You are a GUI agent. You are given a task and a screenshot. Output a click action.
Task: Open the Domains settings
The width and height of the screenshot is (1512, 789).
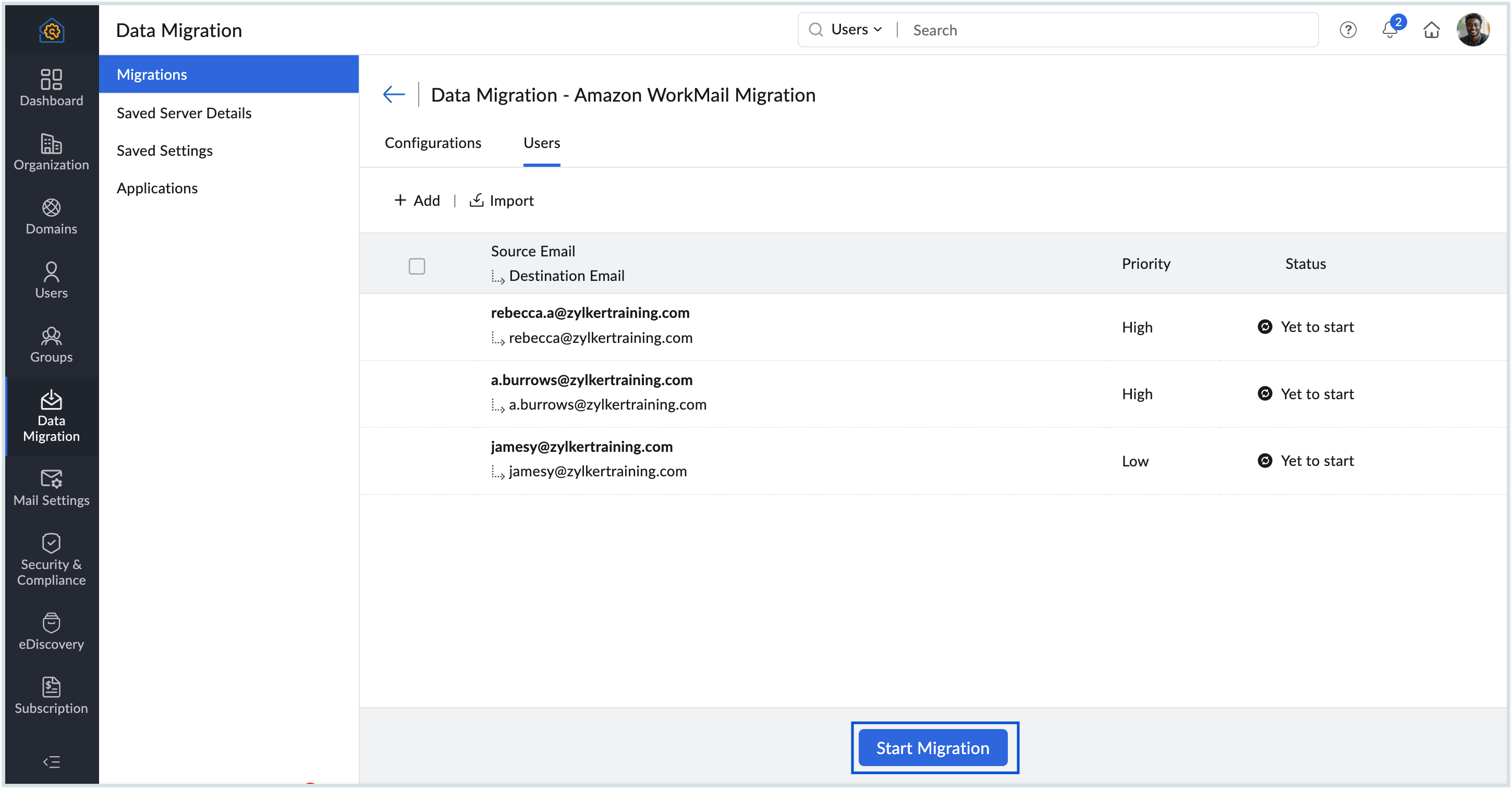tap(51, 217)
